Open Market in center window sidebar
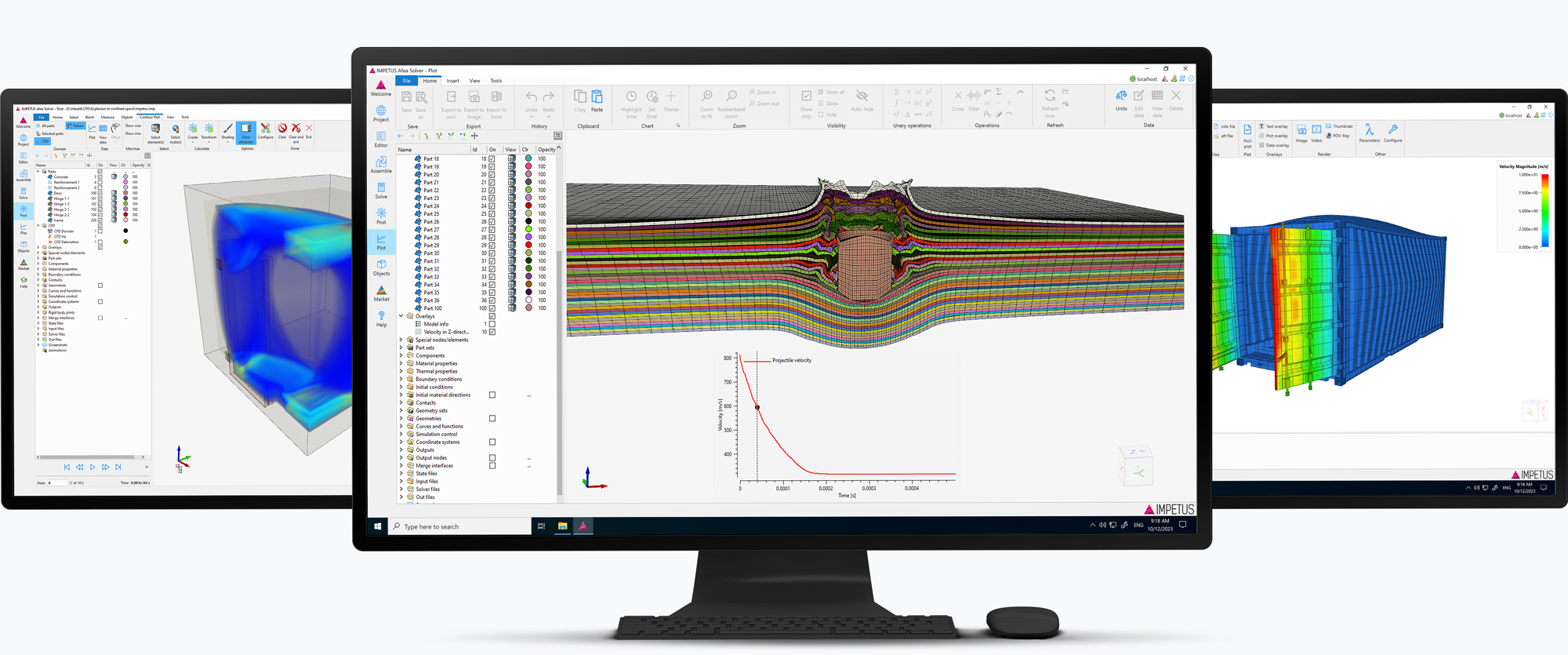 pyautogui.click(x=381, y=293)
